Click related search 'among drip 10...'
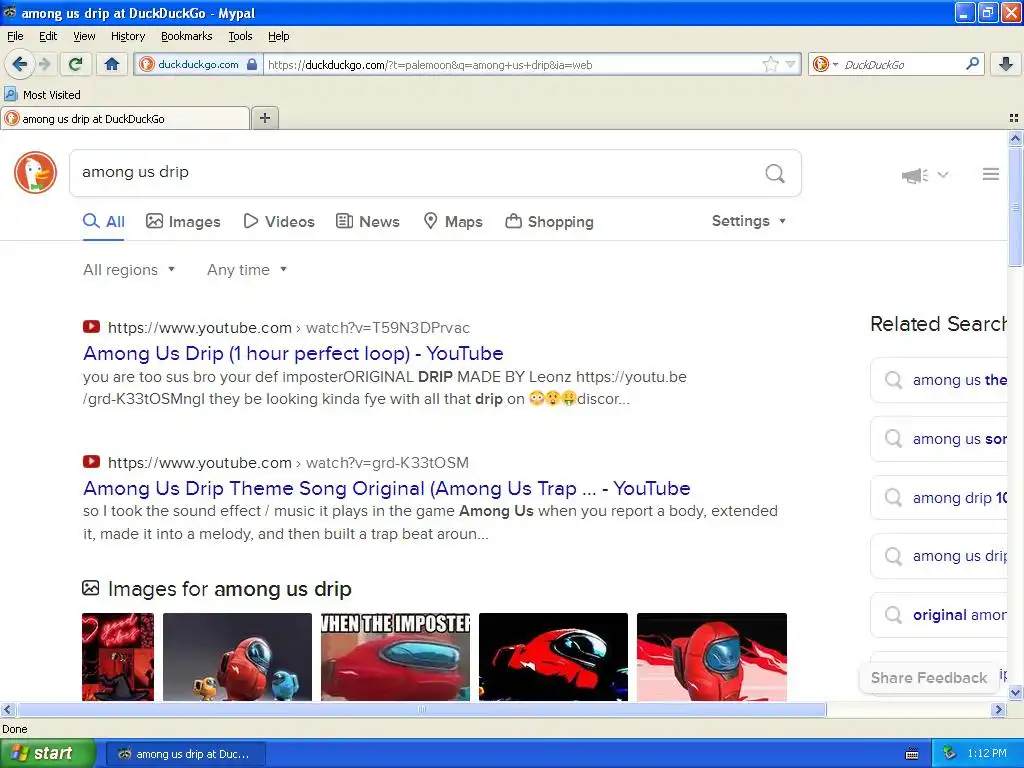The height and width of the screenshot is (768, 1024). coord(939,498)
